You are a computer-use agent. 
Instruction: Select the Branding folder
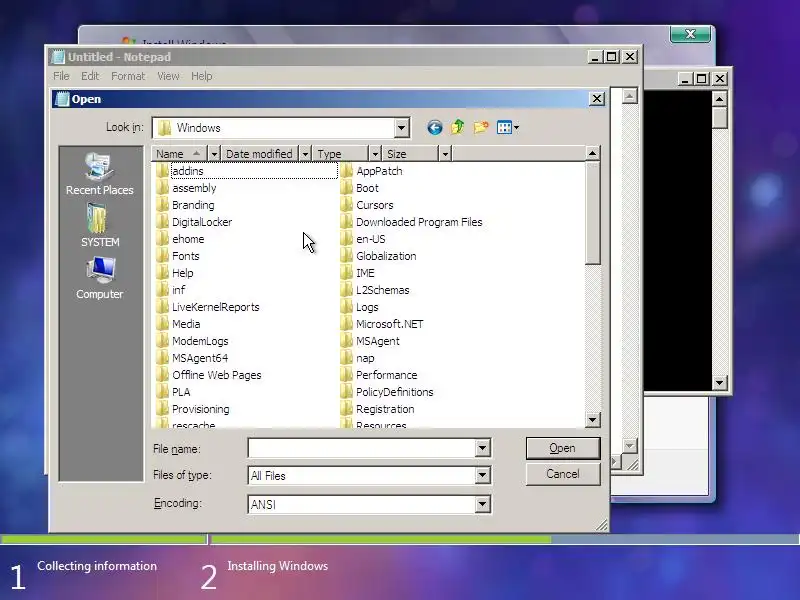pyautogui.click(x=185, y=205)
